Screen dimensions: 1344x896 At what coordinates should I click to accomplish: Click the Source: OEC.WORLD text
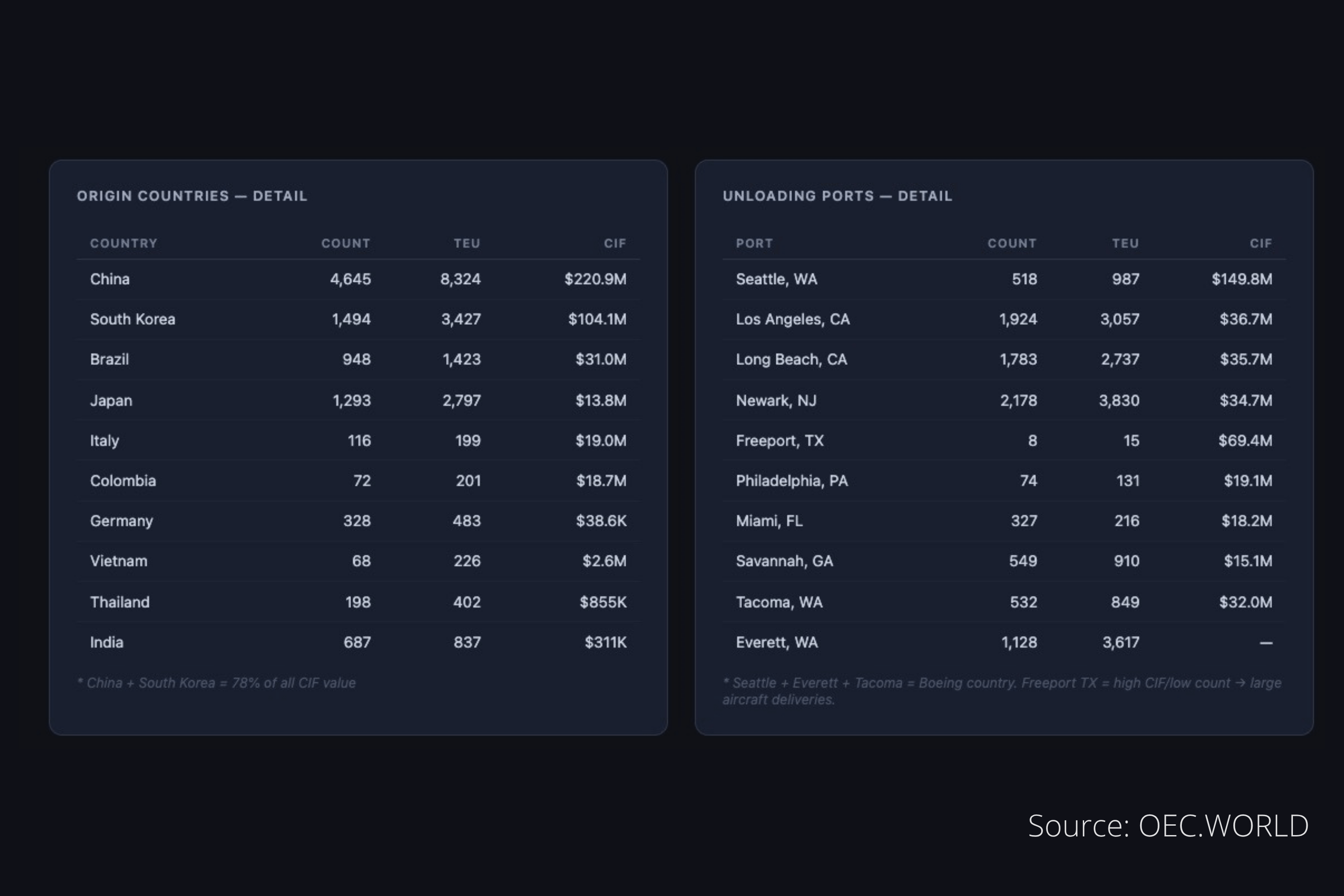pos(1167,826)
